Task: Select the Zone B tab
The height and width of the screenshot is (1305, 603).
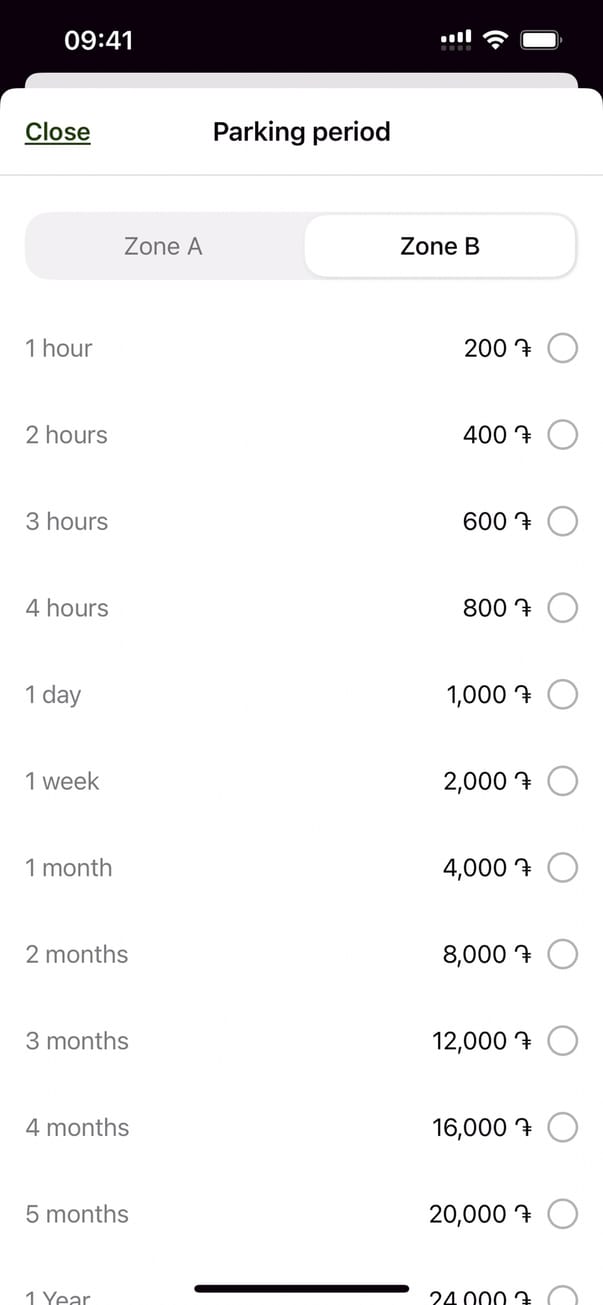Action: [440, 246]
